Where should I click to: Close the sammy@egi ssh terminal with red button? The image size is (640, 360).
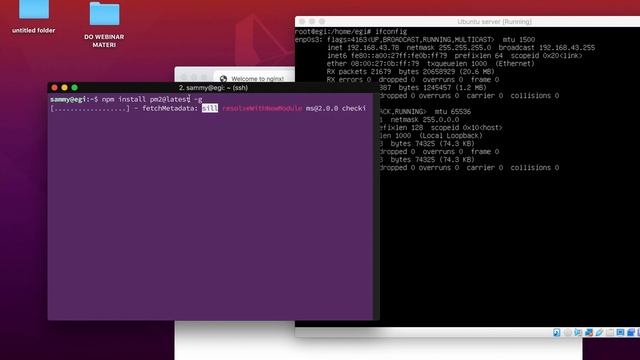point(54,88)
